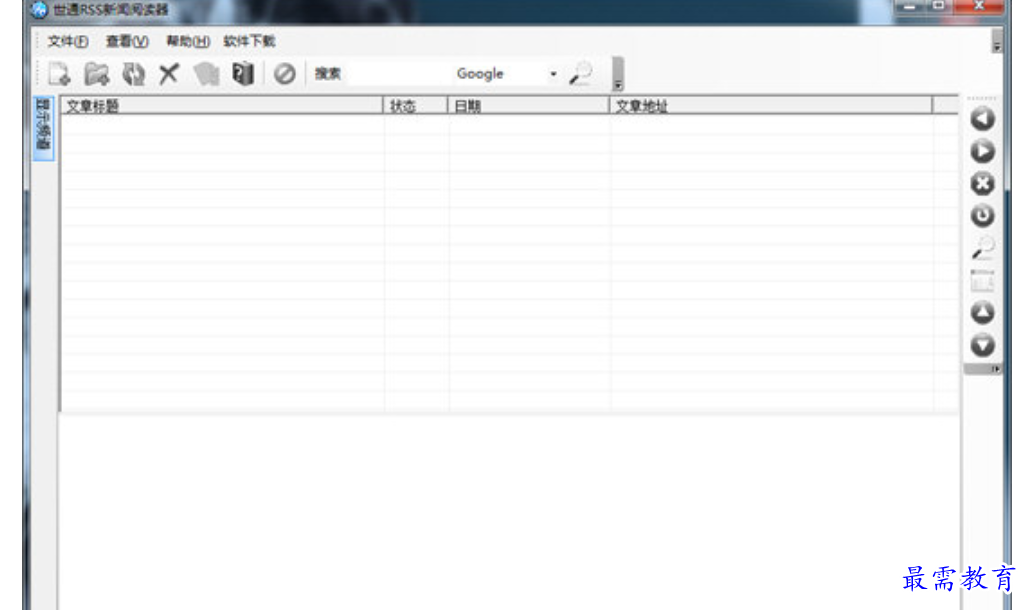The height and width of the screenshot is (610, 1024).
Task: Click the new feed document icon
Action: click(x=59, y=74)
